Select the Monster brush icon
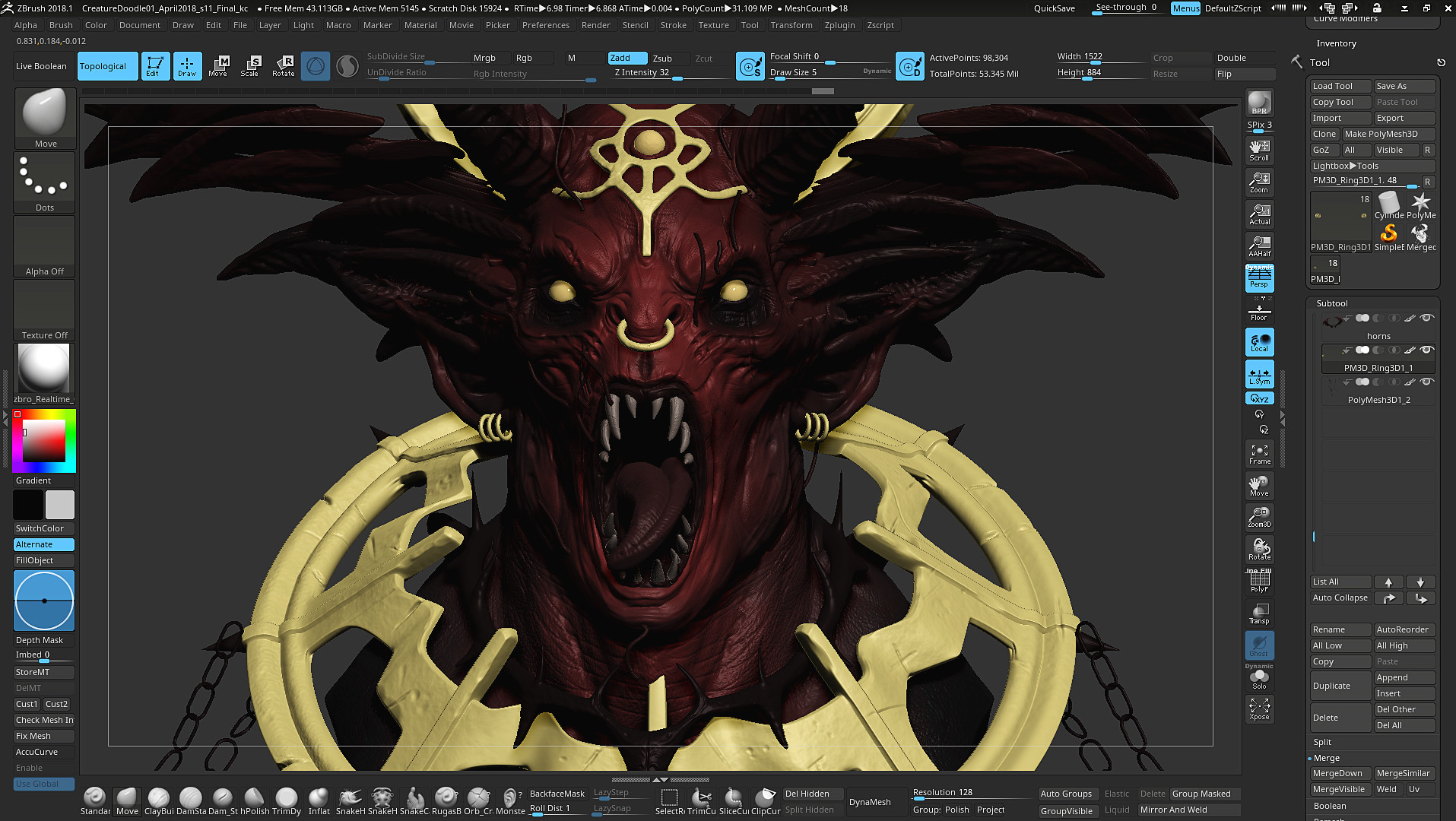 click(510, 801)
